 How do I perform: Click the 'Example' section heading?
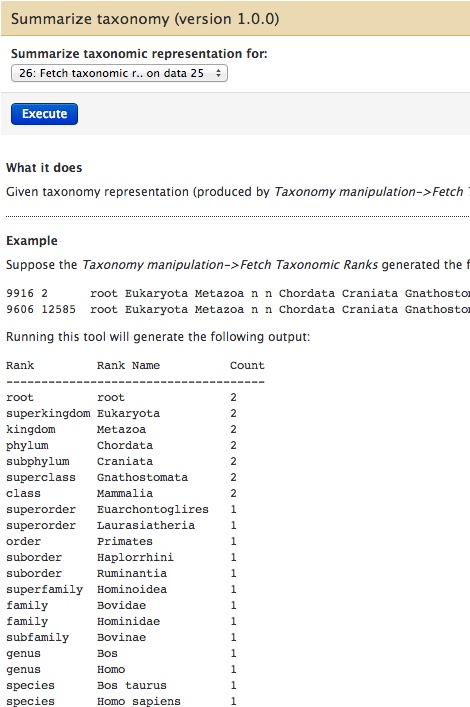click(32, 241)
